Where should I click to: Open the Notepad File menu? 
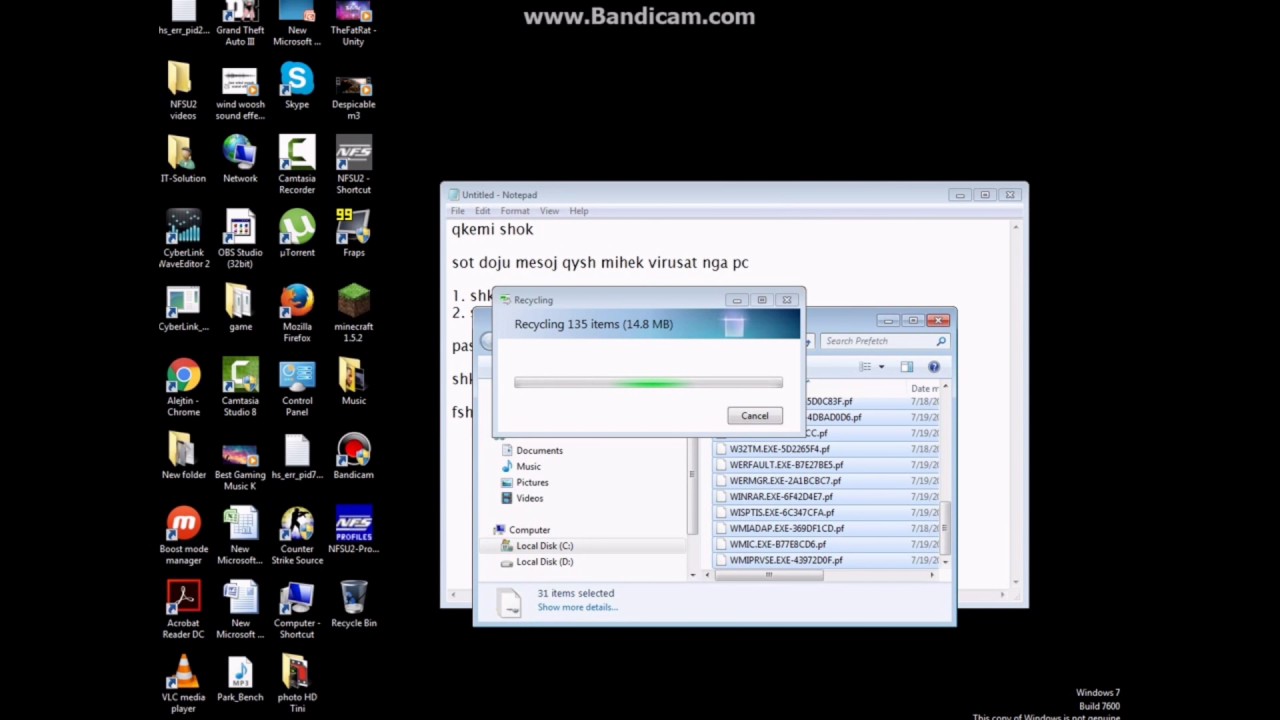click(457, 211)
